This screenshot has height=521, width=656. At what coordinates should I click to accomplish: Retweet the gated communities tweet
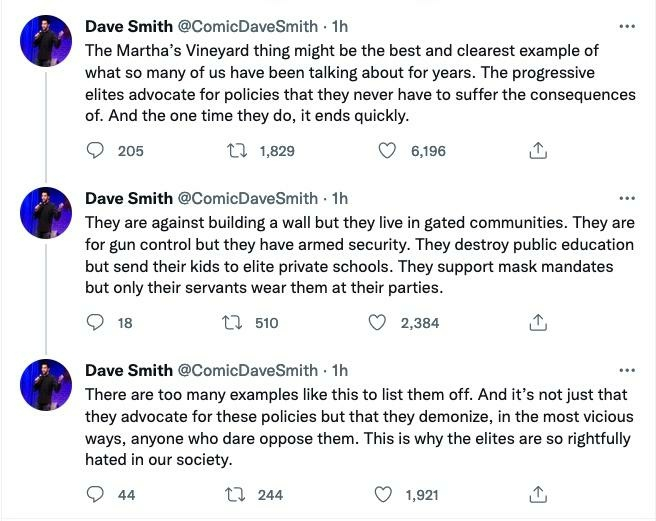pyautogui.click(x=238, y=323)
